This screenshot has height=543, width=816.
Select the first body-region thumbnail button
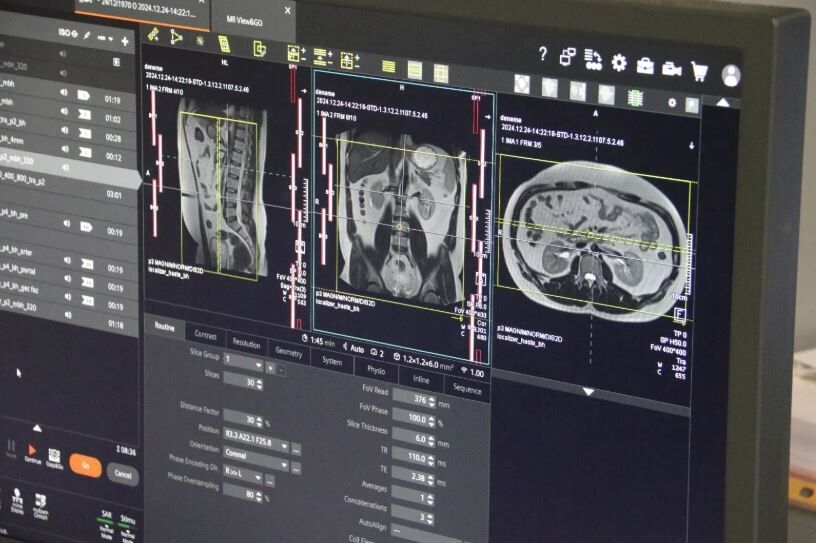(x=522, y=84)
